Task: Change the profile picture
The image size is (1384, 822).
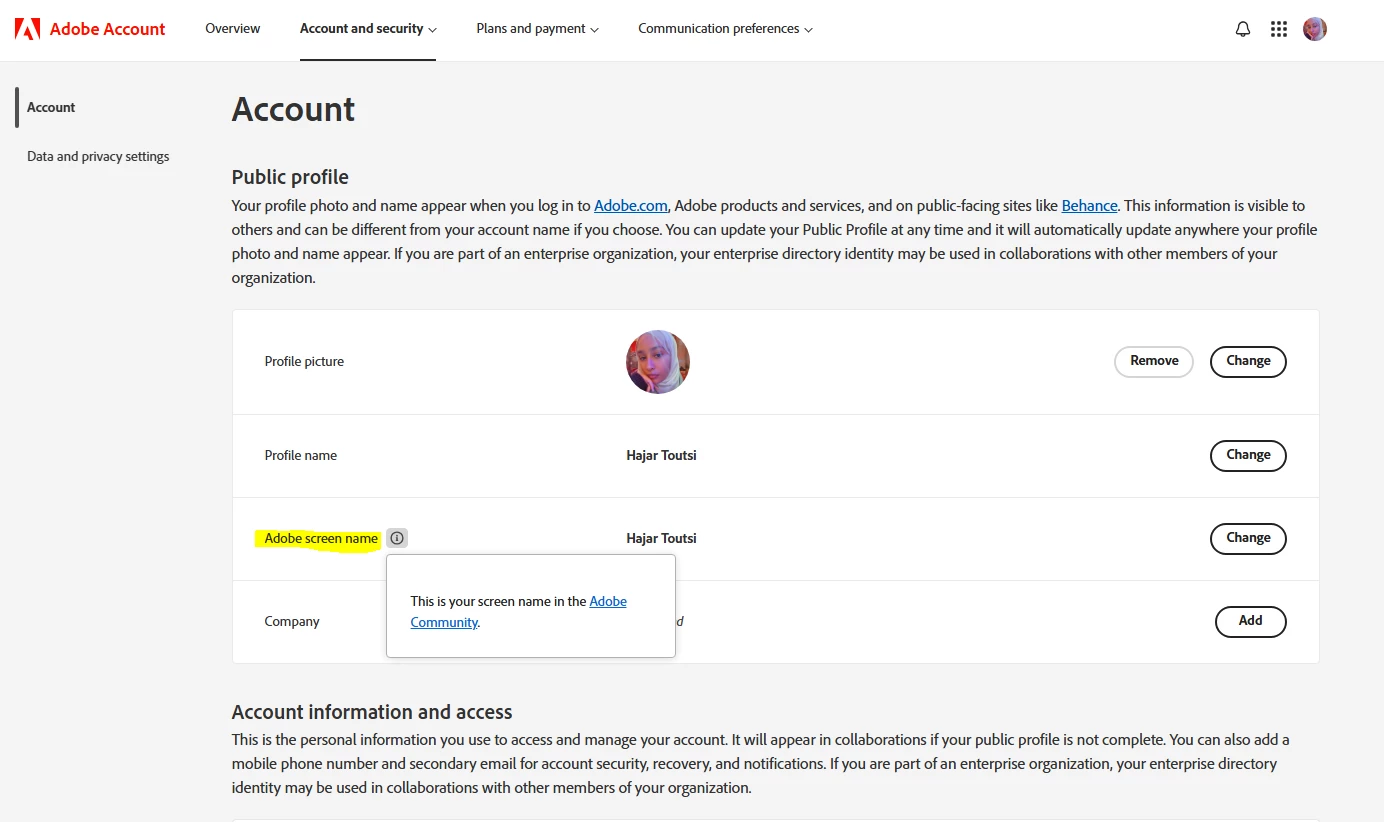Action: click(x=1248, y=361)
